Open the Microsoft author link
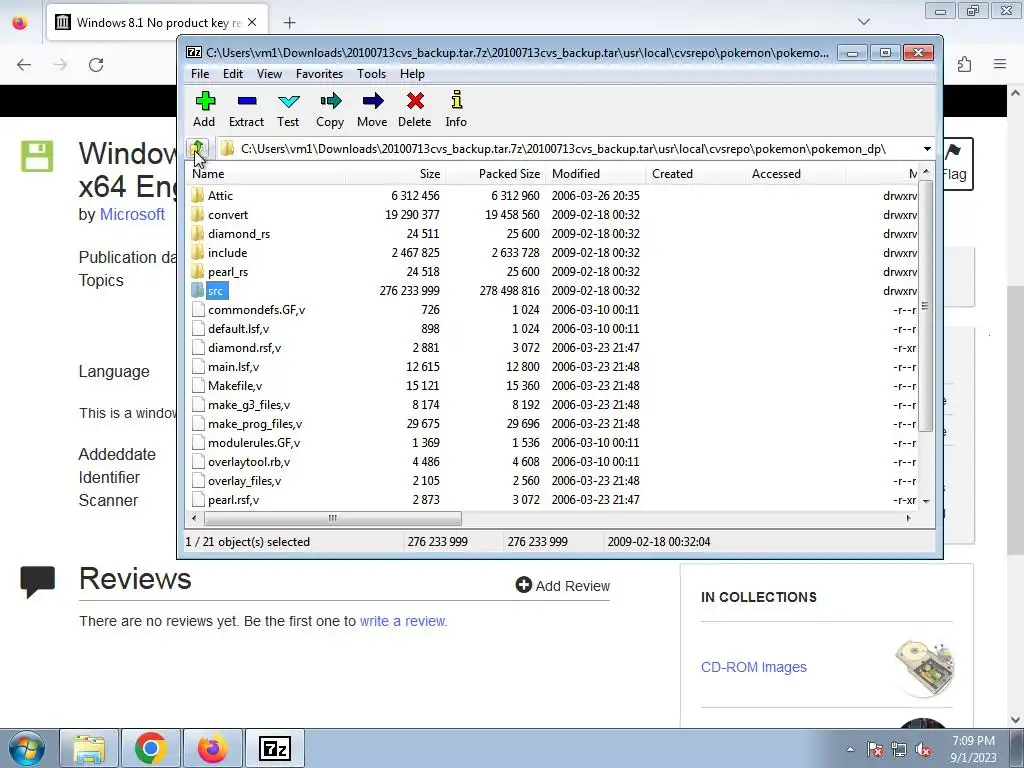Image resolution: width=1024 pixels, height=768 pixels. (x=132, y=214)
